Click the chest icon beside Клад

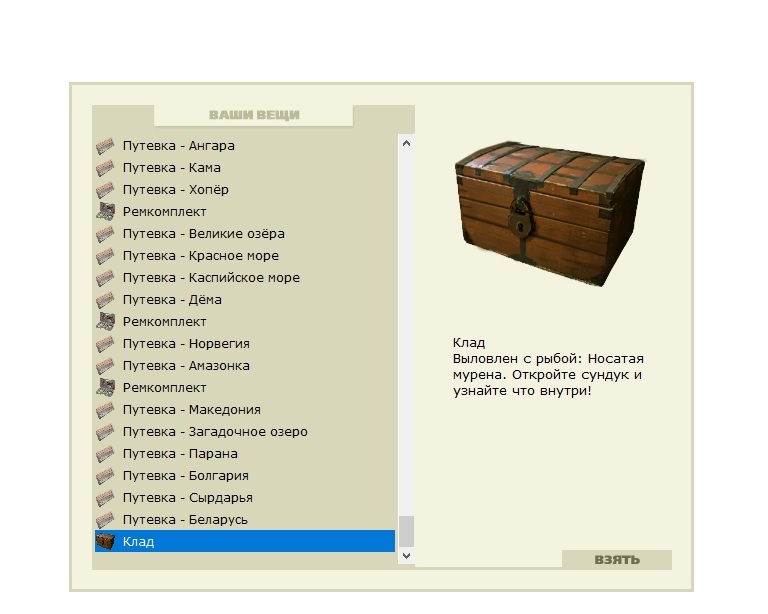[105, 542]
